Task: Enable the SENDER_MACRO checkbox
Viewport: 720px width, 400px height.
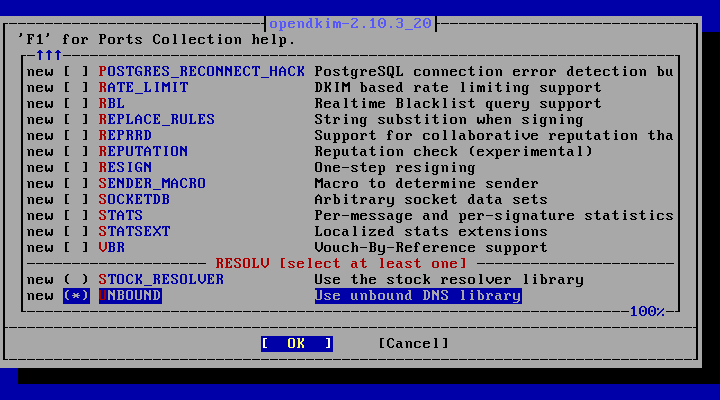Action: pos(76,184)
